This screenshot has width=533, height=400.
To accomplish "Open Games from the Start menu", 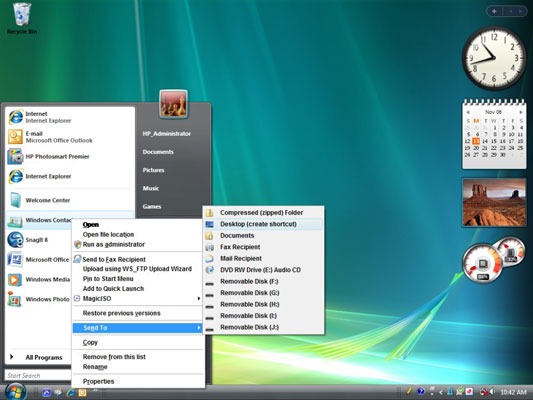I will coord(152,206).
